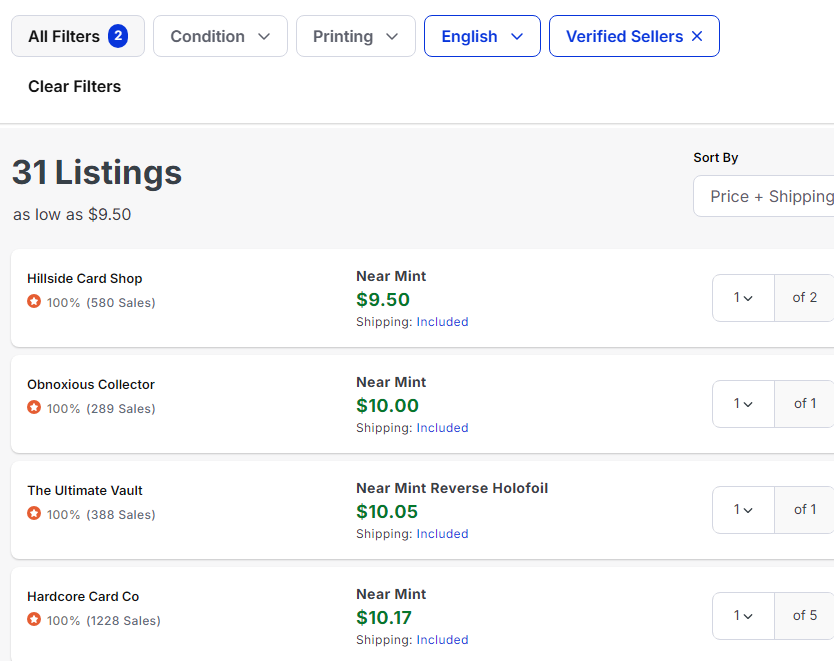Click Shipping Included link on $9.50 listing

click(442, 322)
